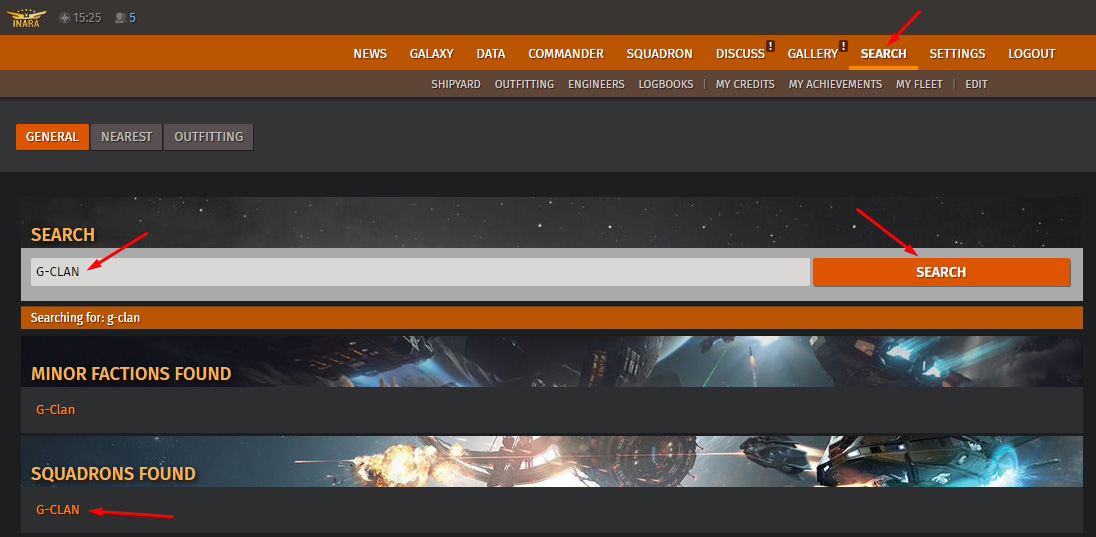This screenshot has width=1096, height=537.
Task: Open Shipyard in the submenu
Action: click(x=456, y=85)
